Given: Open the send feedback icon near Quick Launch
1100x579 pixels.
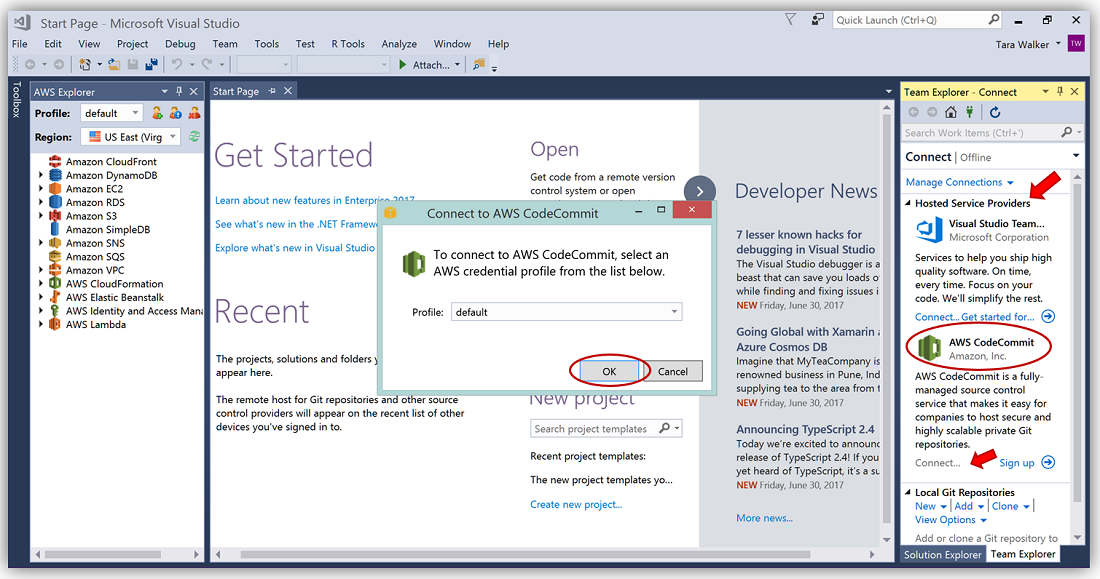Looking at the screenshot, I should (819, 19).
